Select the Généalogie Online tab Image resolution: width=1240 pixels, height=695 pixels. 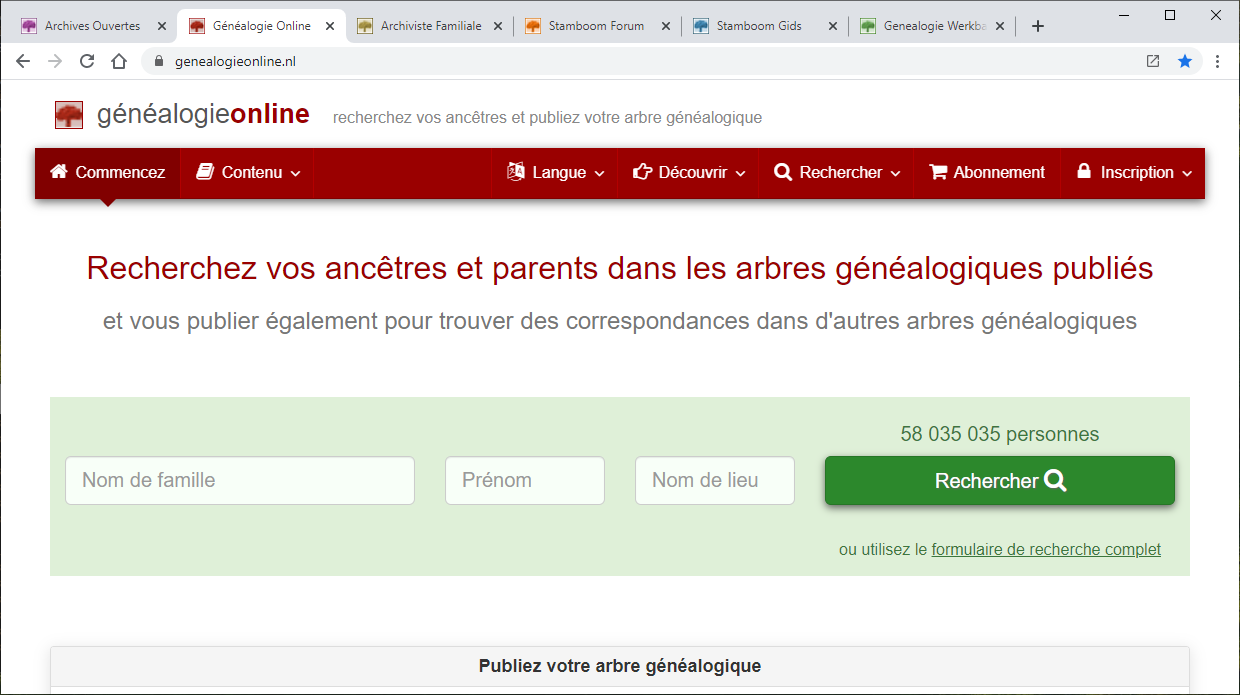262,26
